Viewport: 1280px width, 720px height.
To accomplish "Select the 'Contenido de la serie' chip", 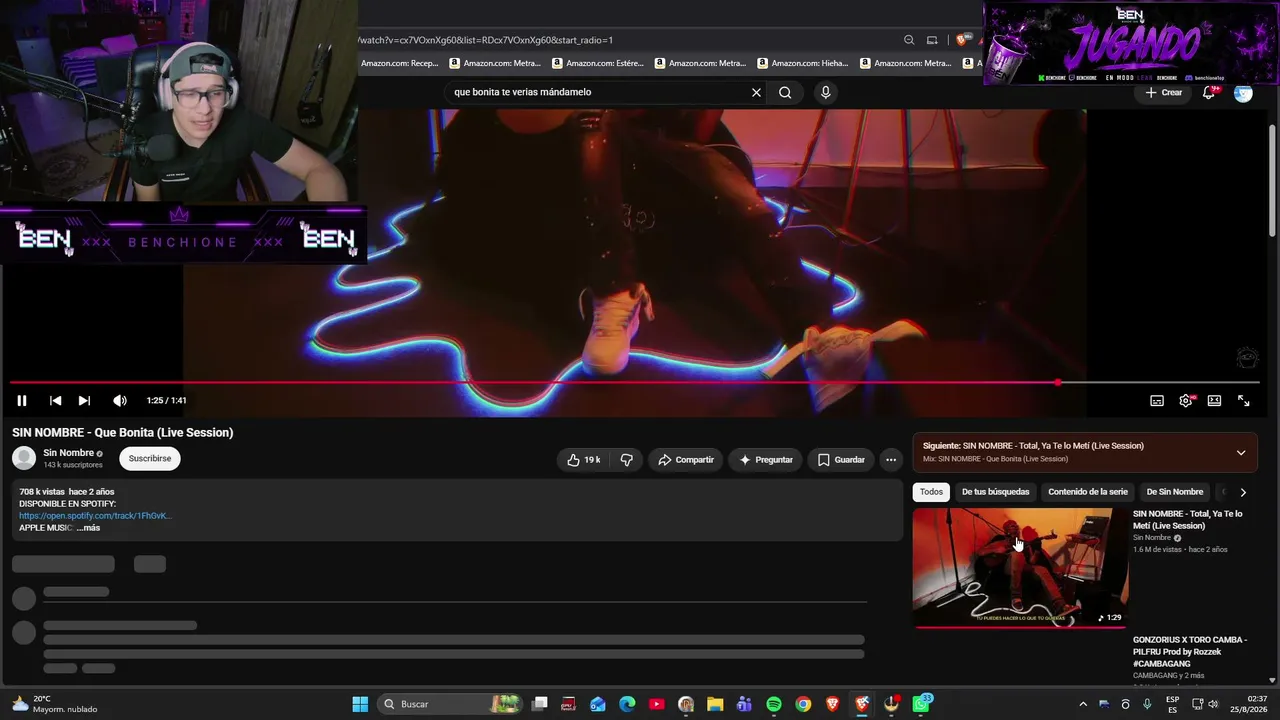I will pyautogui.click(x=1088, y=492).
